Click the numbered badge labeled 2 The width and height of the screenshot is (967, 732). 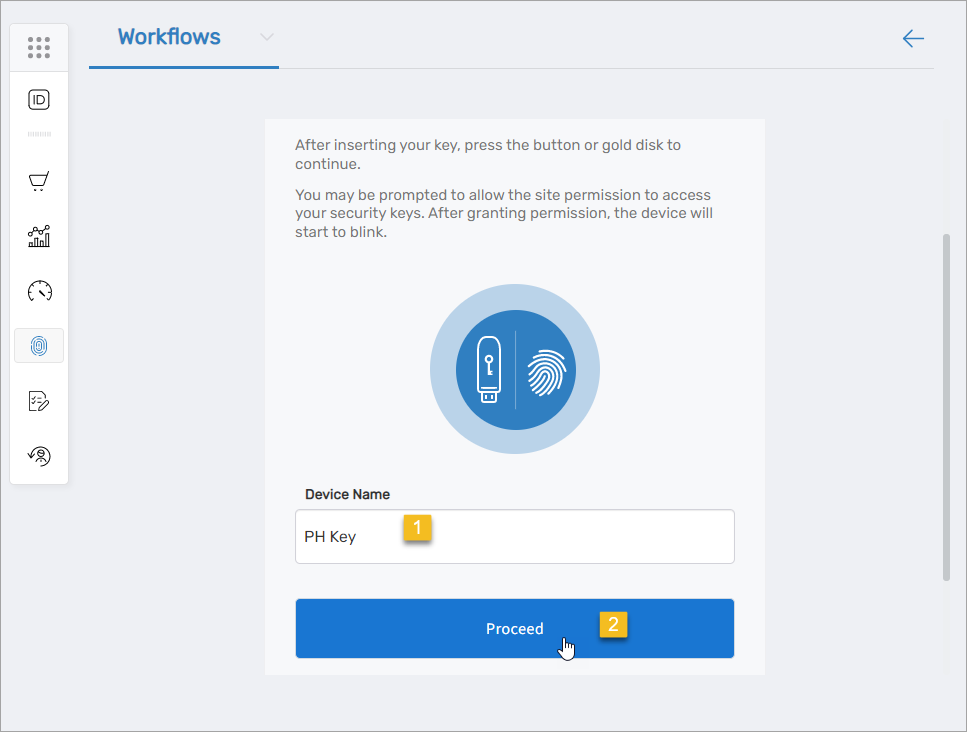(x=613, y=623)
